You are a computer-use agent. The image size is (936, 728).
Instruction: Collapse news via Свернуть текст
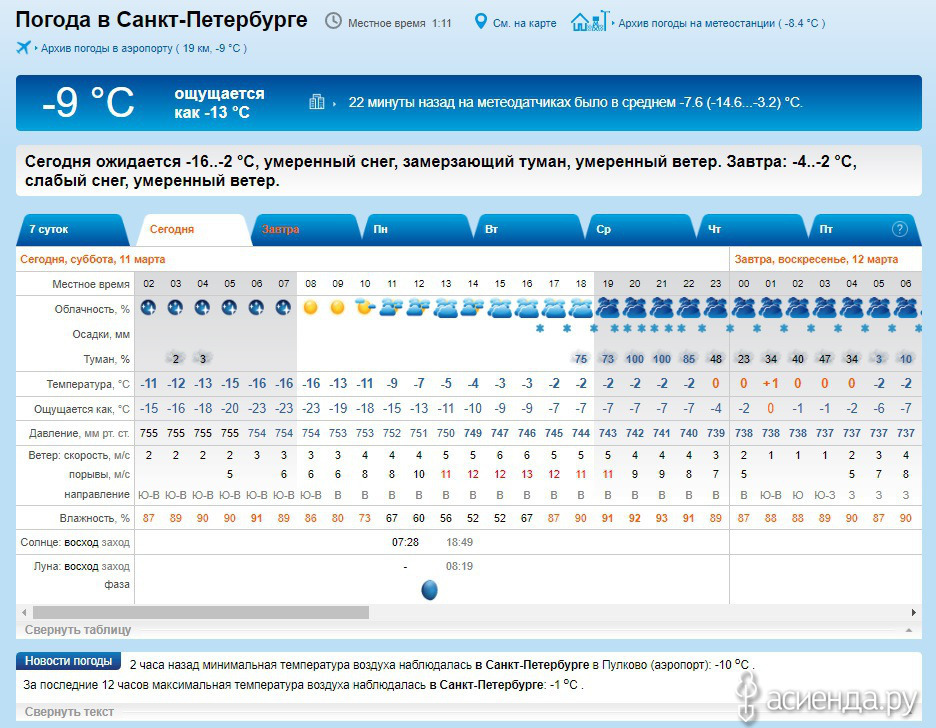point(69,712)
